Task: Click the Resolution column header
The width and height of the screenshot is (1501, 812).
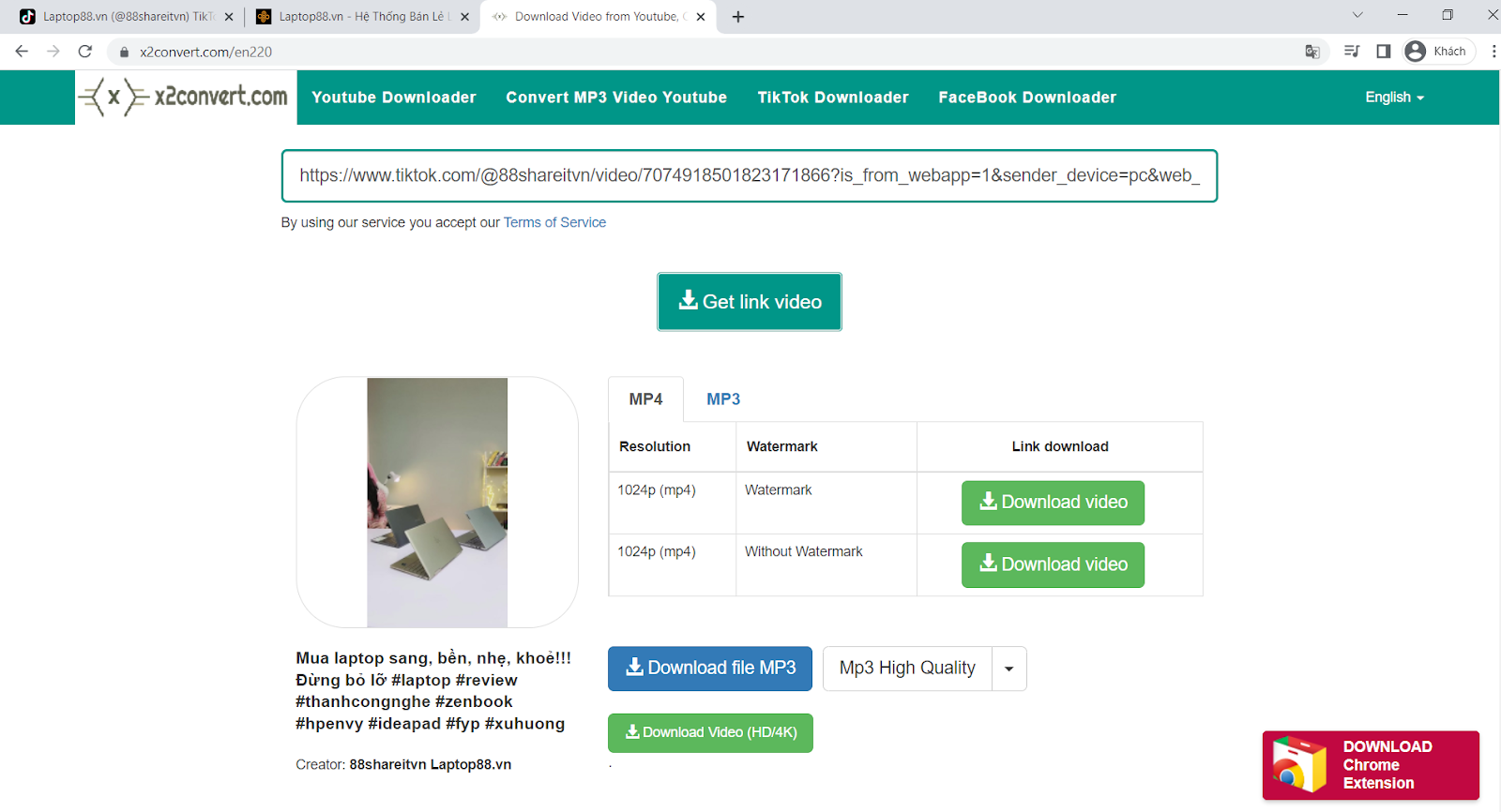Action: [655, 446]
